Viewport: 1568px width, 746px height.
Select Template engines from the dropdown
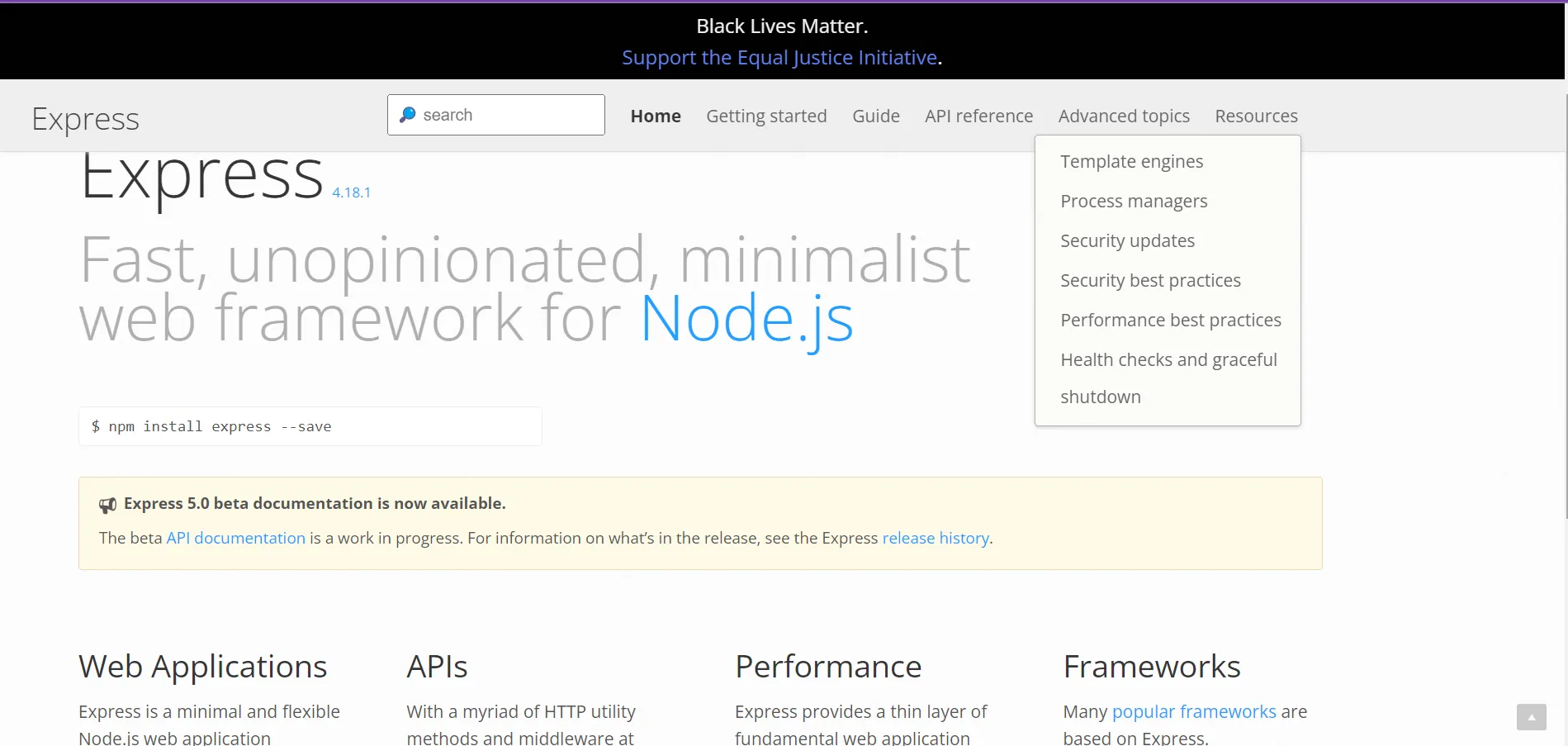click(1131, 161)
